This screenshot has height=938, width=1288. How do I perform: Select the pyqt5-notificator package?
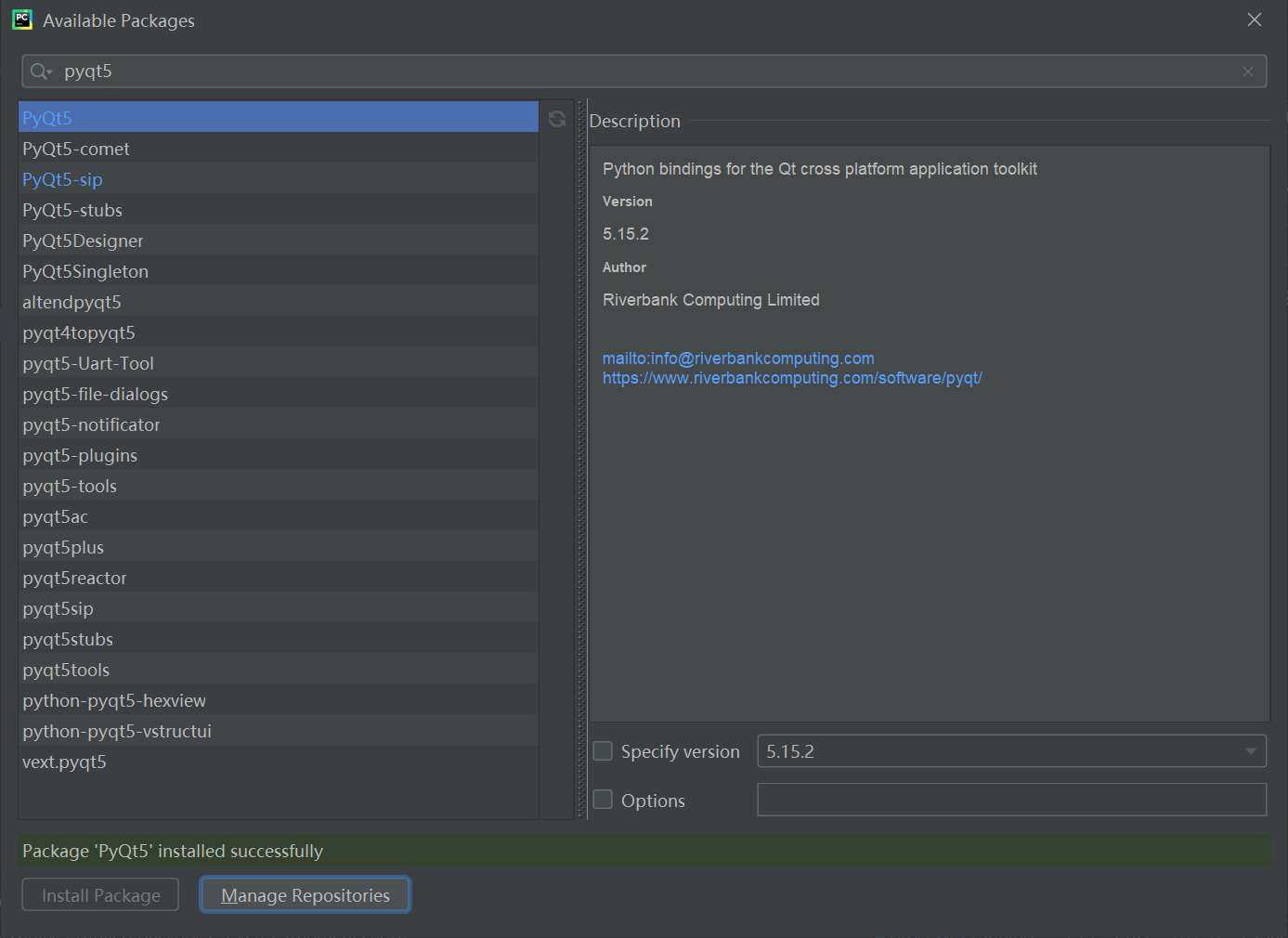pos(279,423)
